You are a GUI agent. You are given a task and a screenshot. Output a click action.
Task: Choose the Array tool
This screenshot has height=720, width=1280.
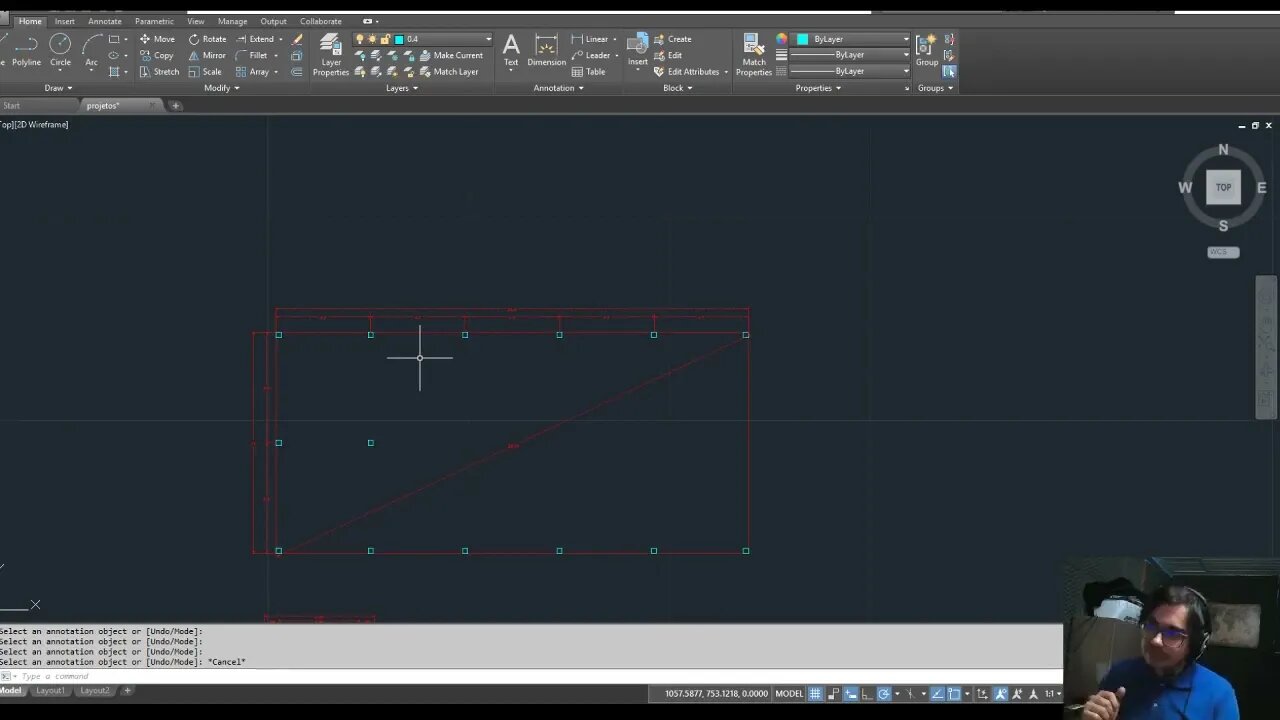[252, 72]
